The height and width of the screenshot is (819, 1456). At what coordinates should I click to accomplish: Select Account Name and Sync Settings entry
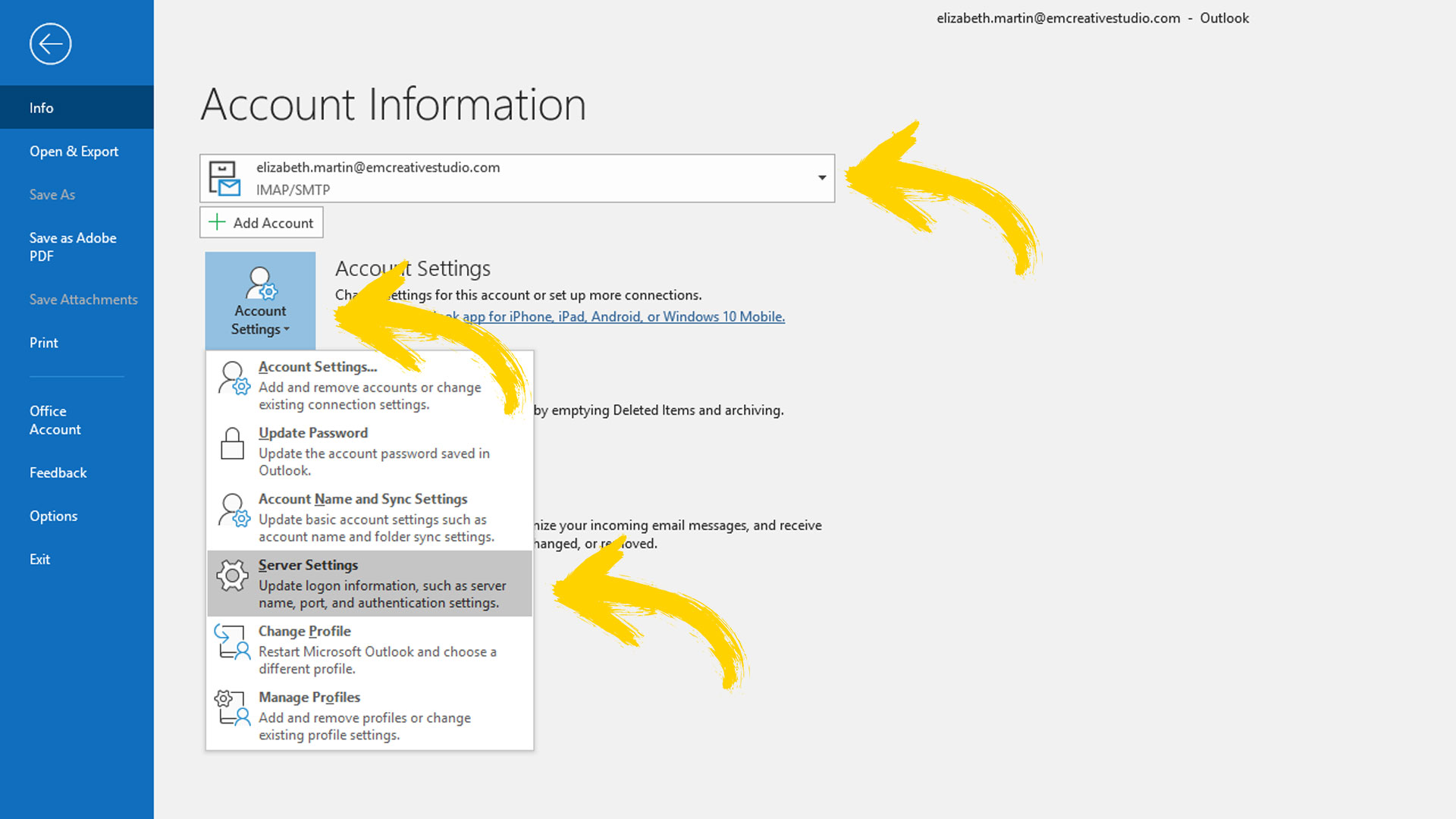[x=370, y=517]
